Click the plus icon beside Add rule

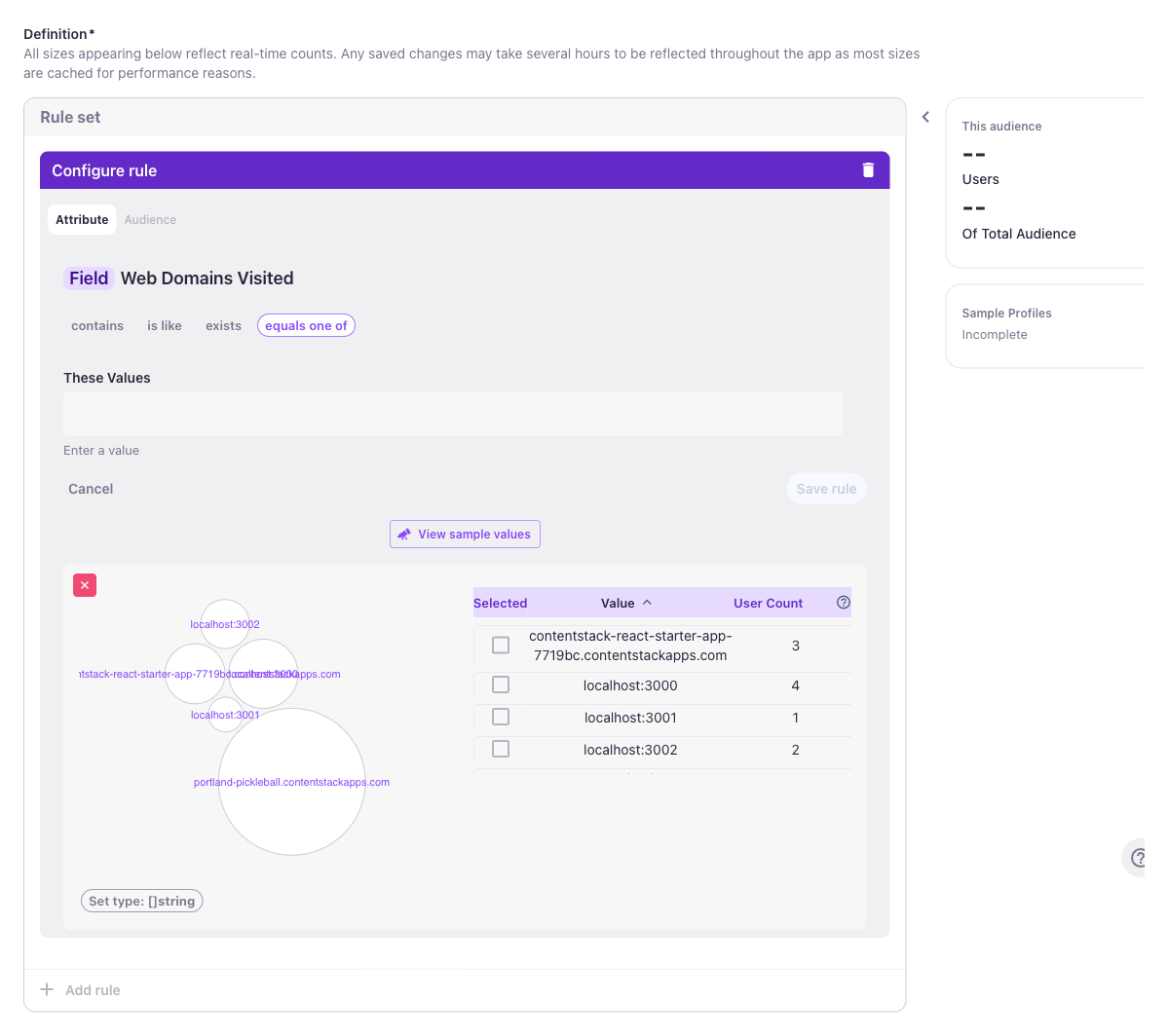(47, 989)
